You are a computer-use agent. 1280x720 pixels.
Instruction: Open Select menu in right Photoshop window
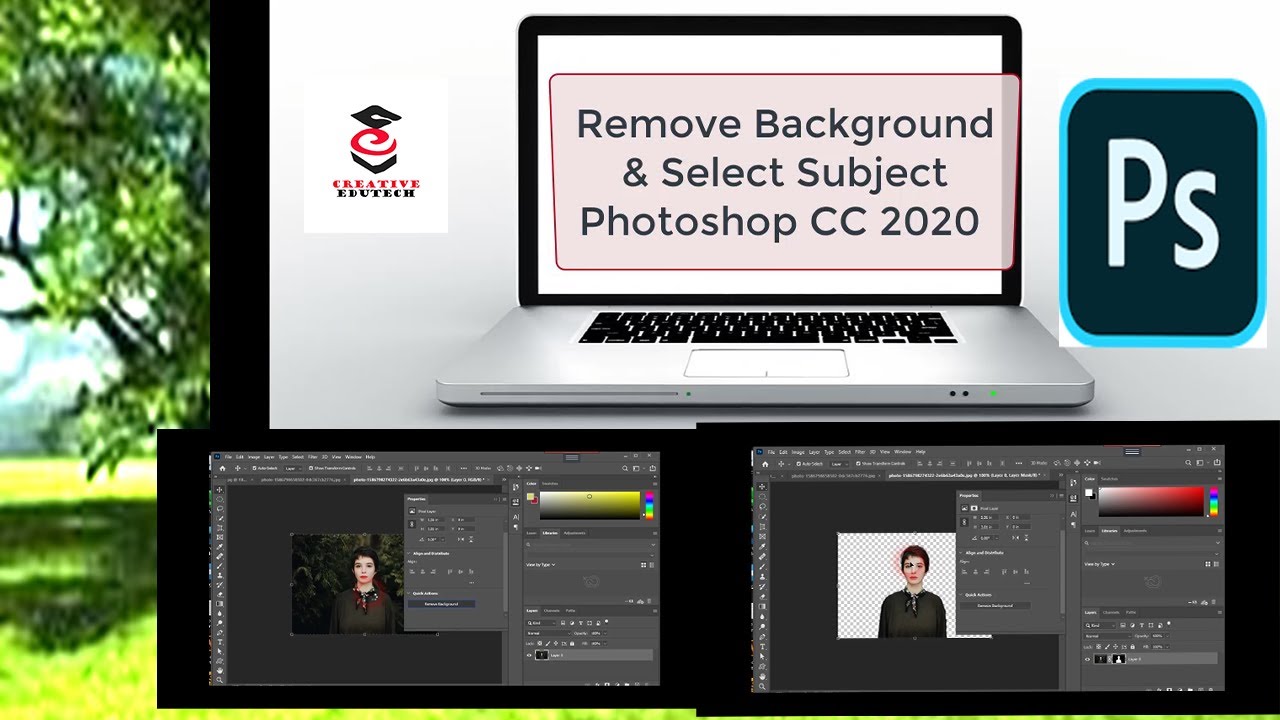[x=844, y=452]
